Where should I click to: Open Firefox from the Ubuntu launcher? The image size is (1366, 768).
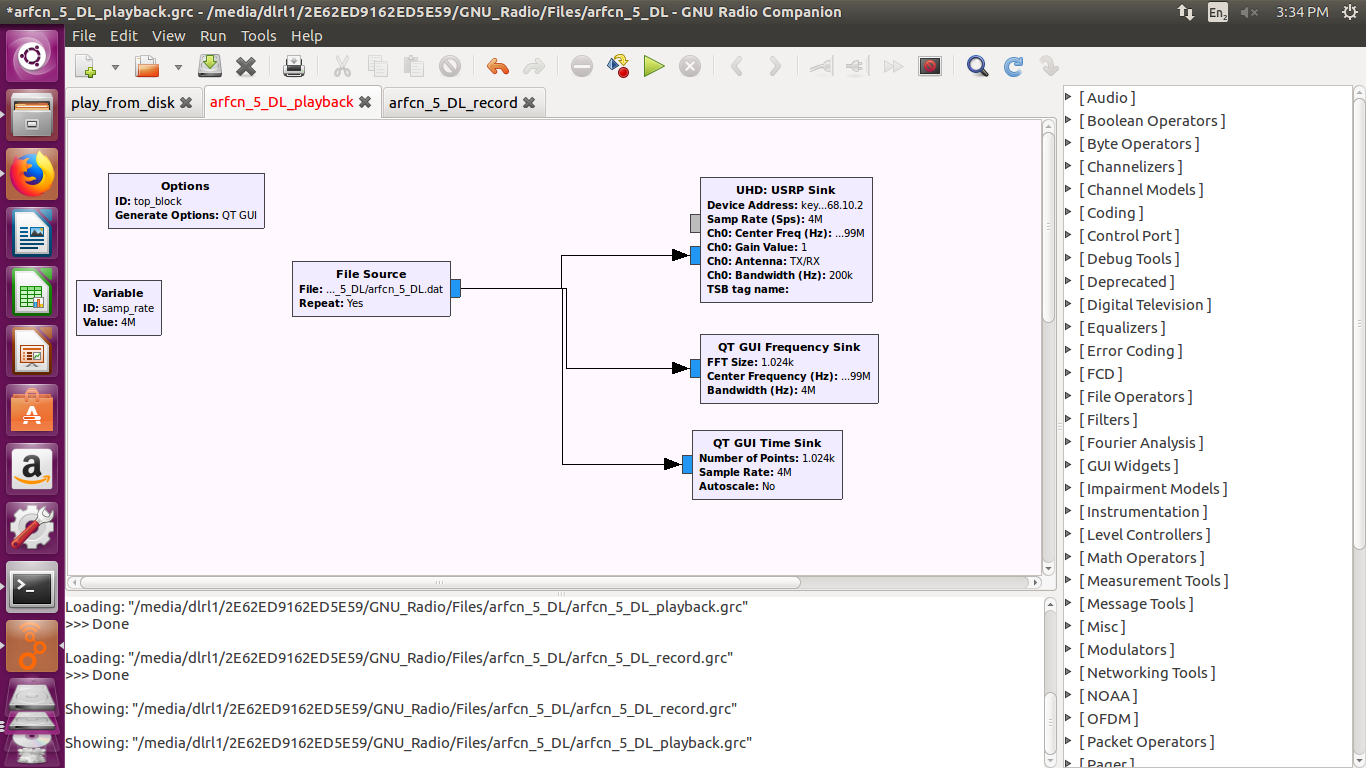(32, 174)
